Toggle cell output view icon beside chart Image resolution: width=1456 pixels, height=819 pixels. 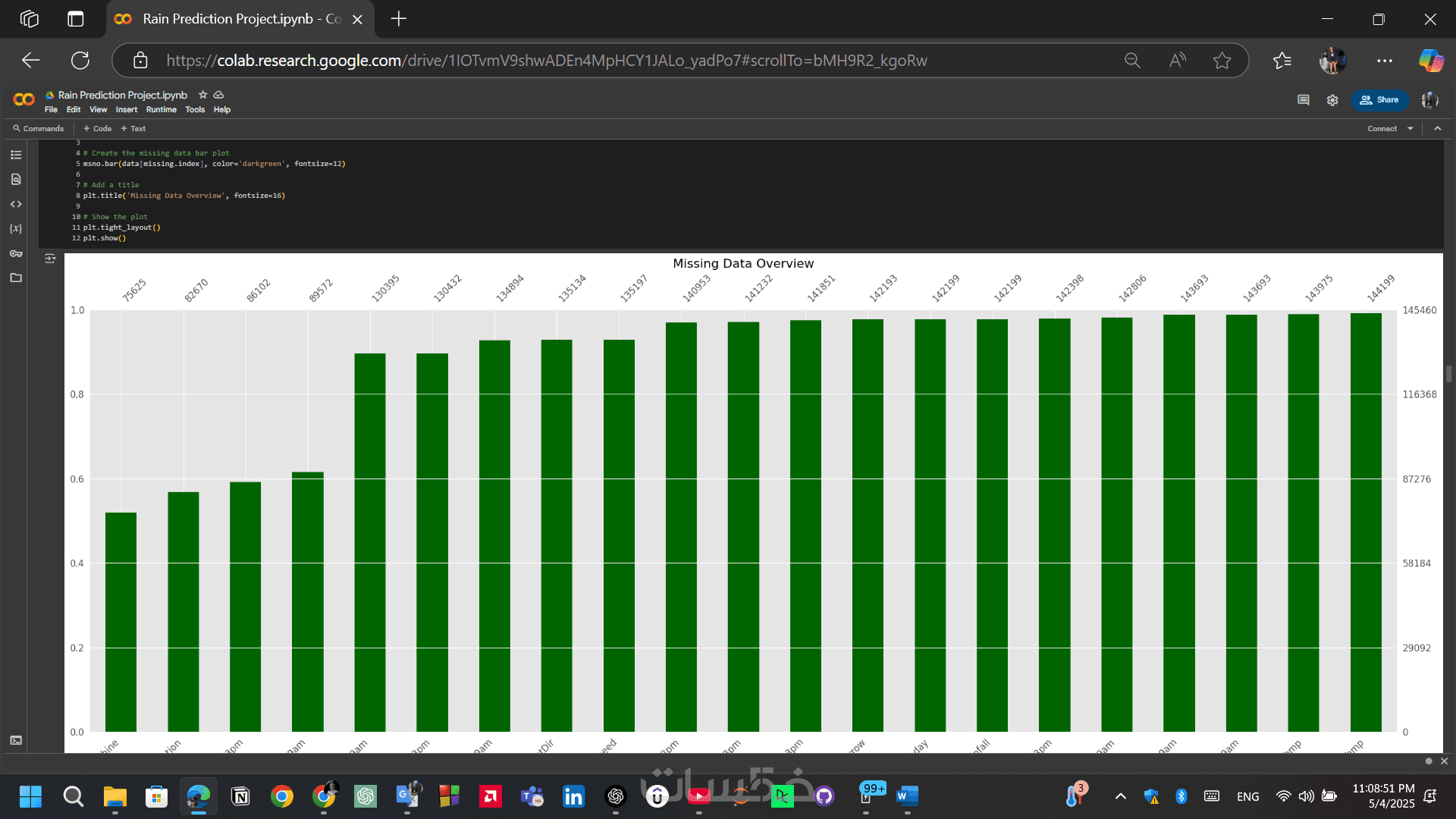(x=50, y=259)
